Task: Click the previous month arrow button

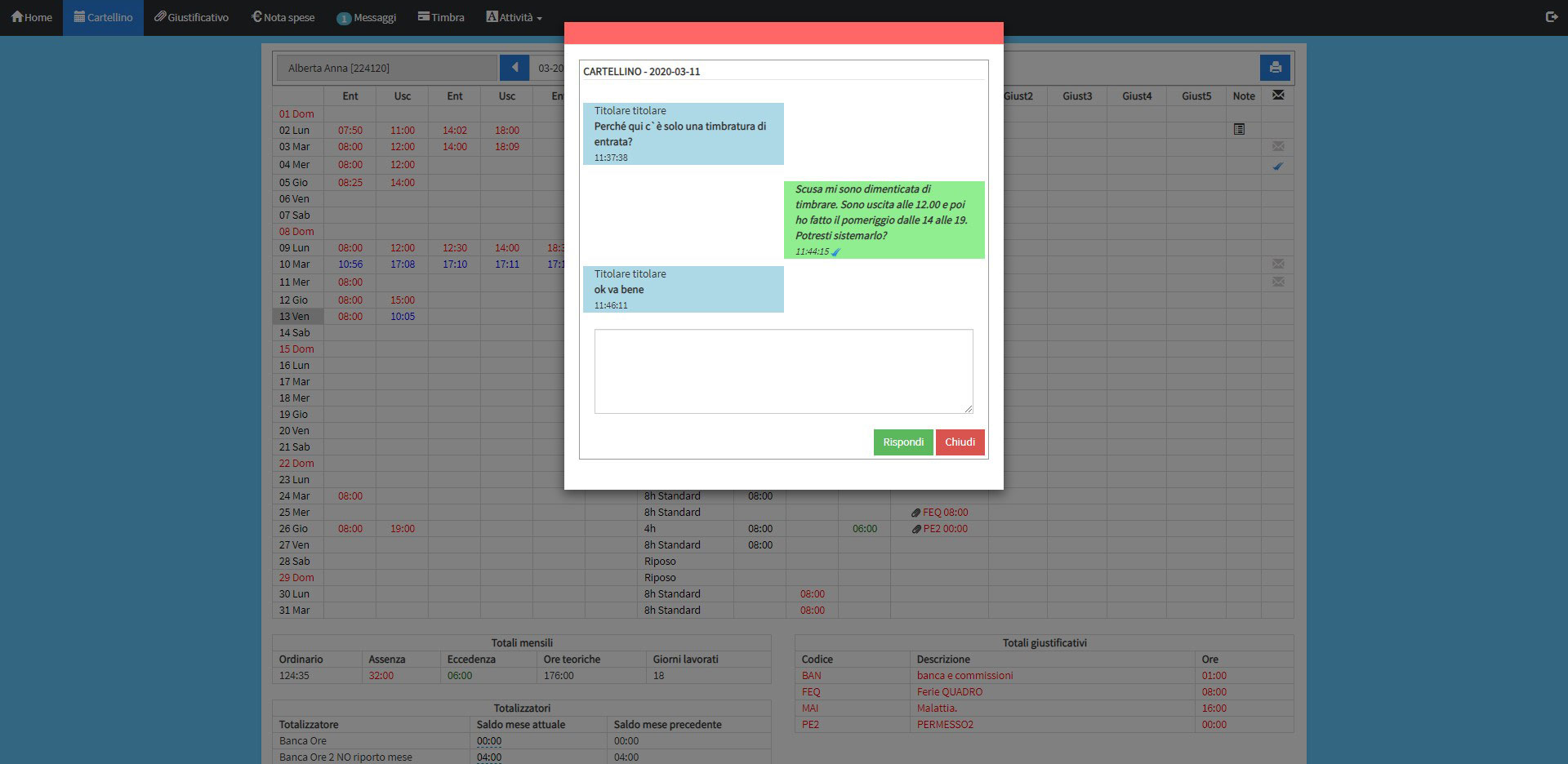Action: 514,68
